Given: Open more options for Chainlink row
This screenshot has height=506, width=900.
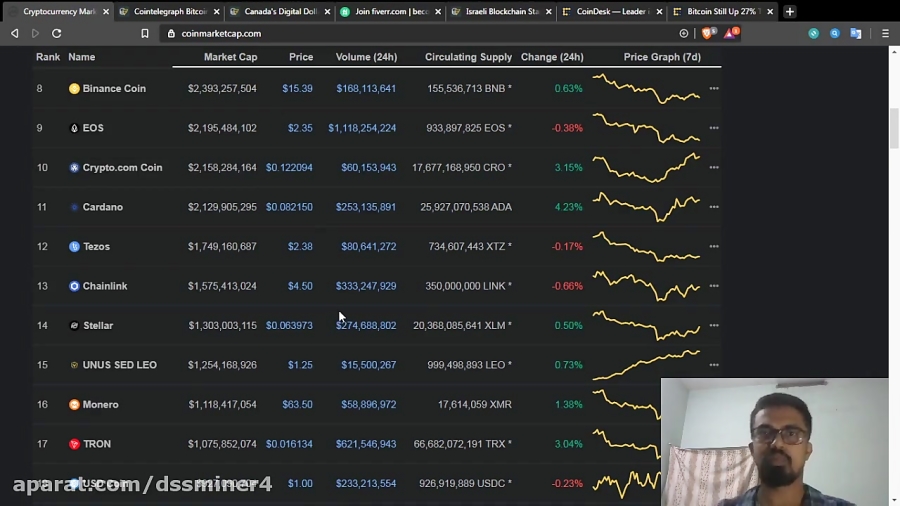Looking at the screenshot, I should point(714,286).
